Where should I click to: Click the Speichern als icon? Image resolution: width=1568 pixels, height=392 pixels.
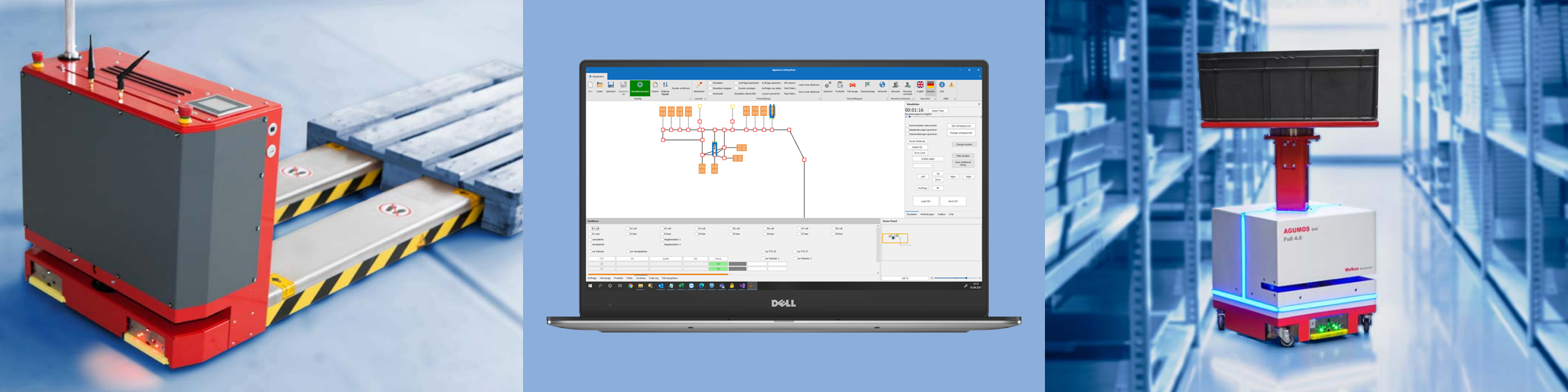coord(624,85)
